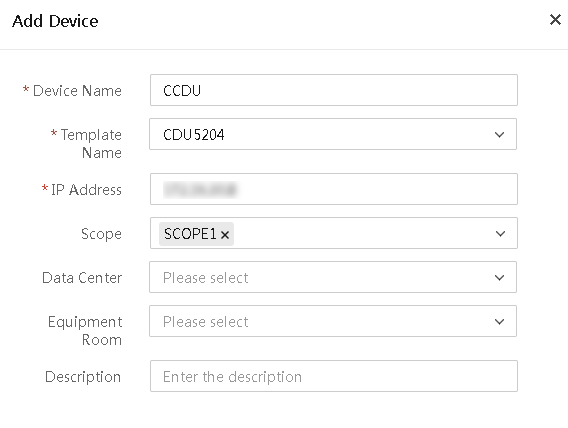Click the Equipment Room label
Screen dimensions: 568x428
click(85, 331)
